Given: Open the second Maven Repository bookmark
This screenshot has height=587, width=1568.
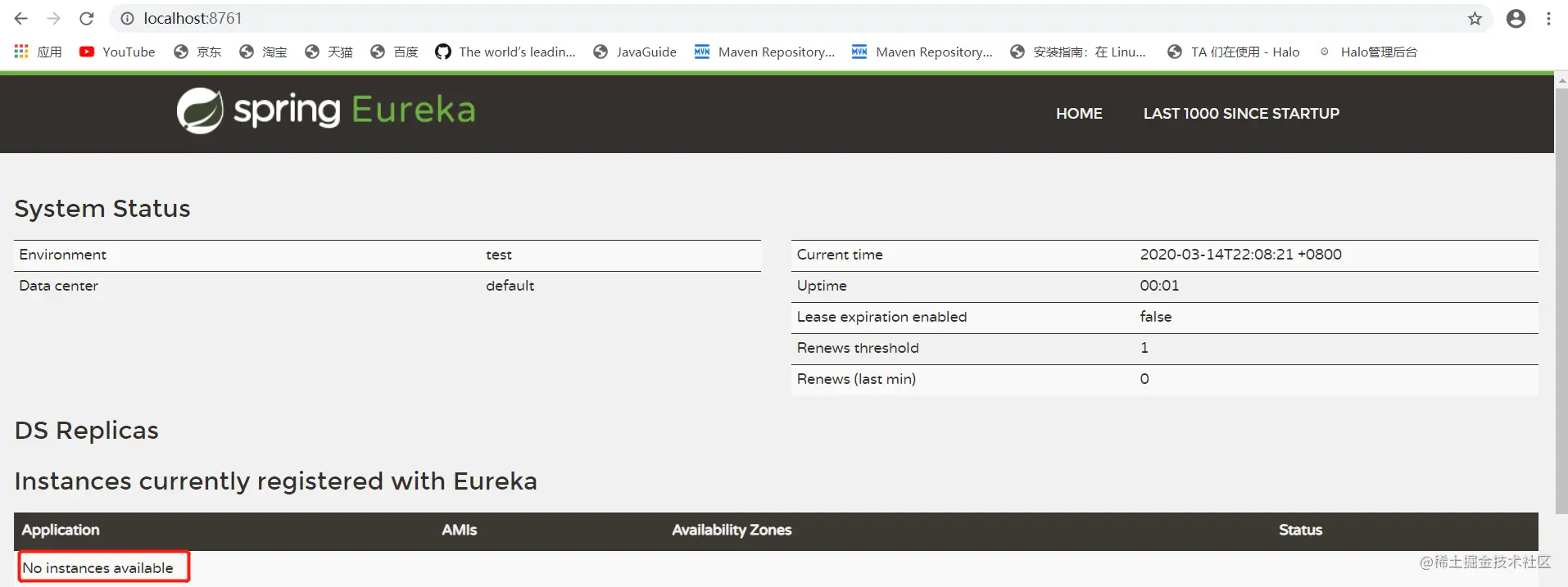Looking at the screenshot, I should click(x=922, y=52).
